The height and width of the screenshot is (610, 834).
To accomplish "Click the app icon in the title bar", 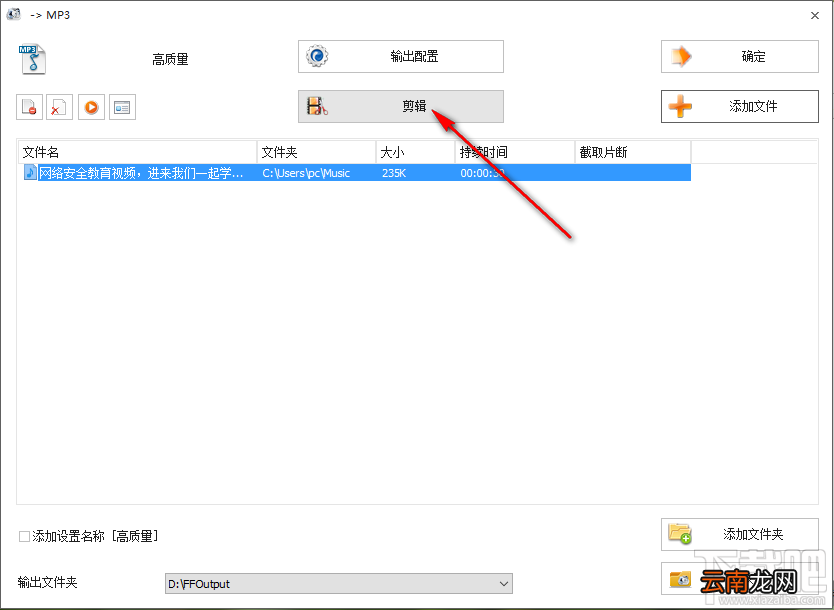I will click(13, 14).
